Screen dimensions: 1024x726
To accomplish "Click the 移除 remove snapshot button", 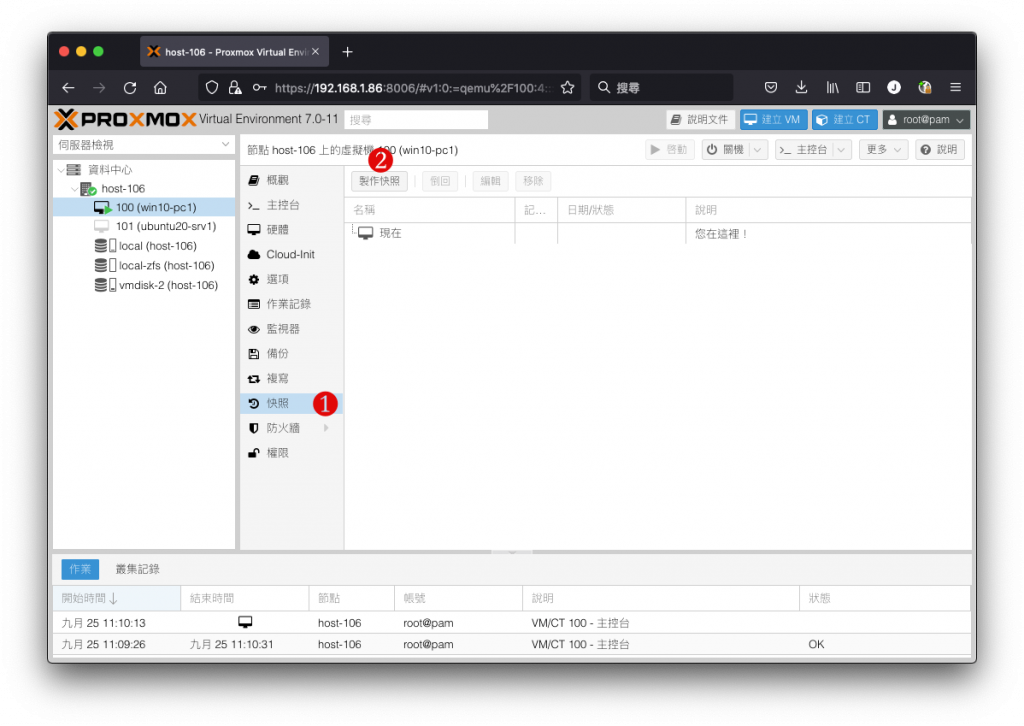I will (x=534, y=181).
